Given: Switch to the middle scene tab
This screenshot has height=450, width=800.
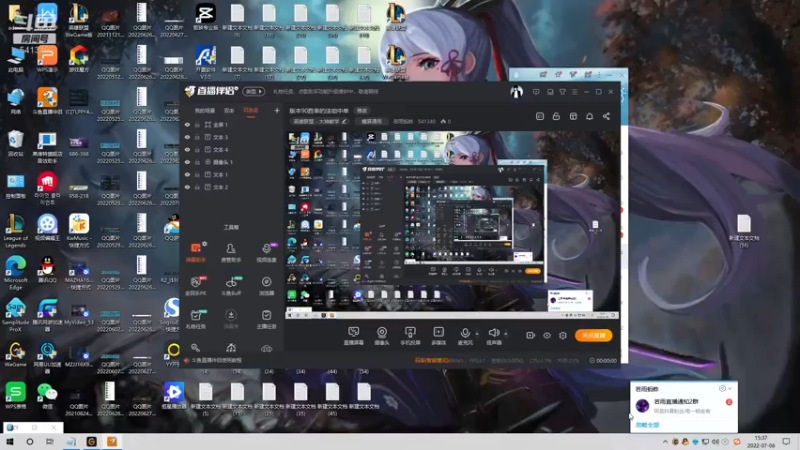Looking at the screenshot, I should (x=229, y=110).
